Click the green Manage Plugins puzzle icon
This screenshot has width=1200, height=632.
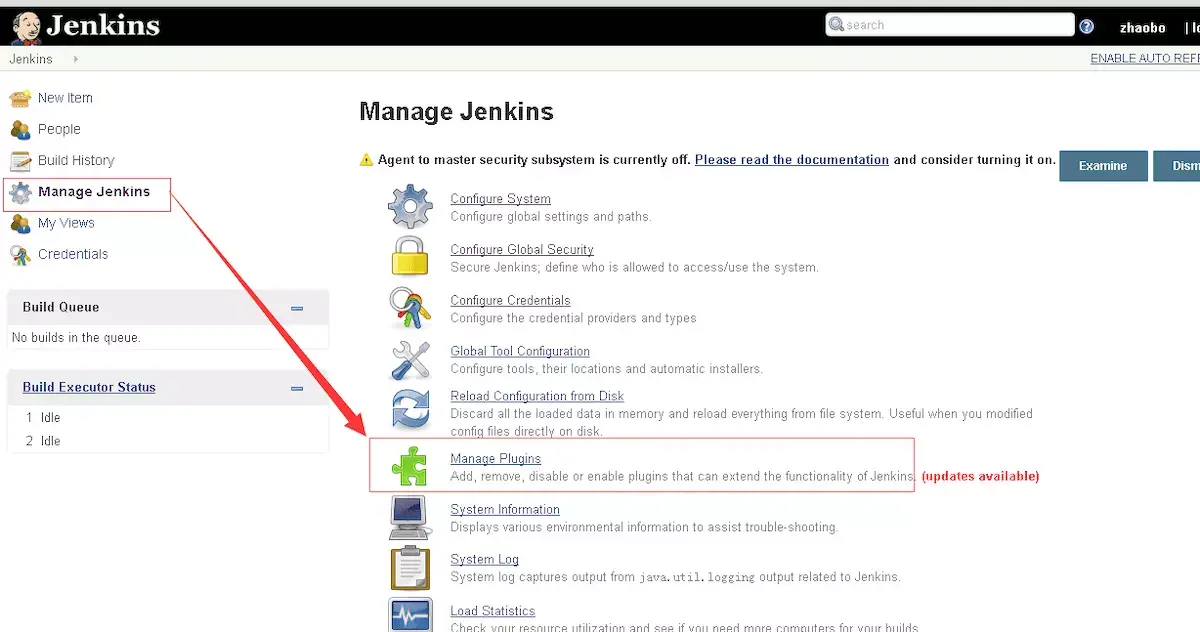(410, 466)
